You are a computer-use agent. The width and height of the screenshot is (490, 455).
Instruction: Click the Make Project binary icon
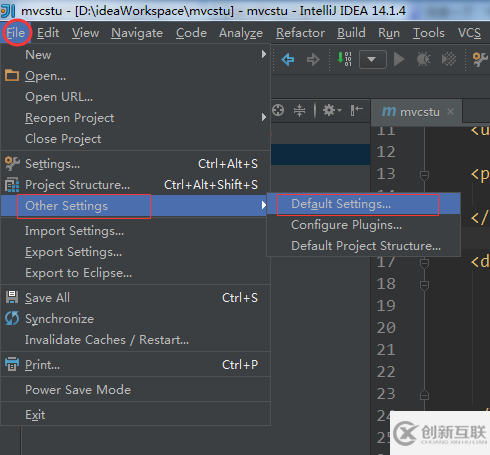(344, 59)
